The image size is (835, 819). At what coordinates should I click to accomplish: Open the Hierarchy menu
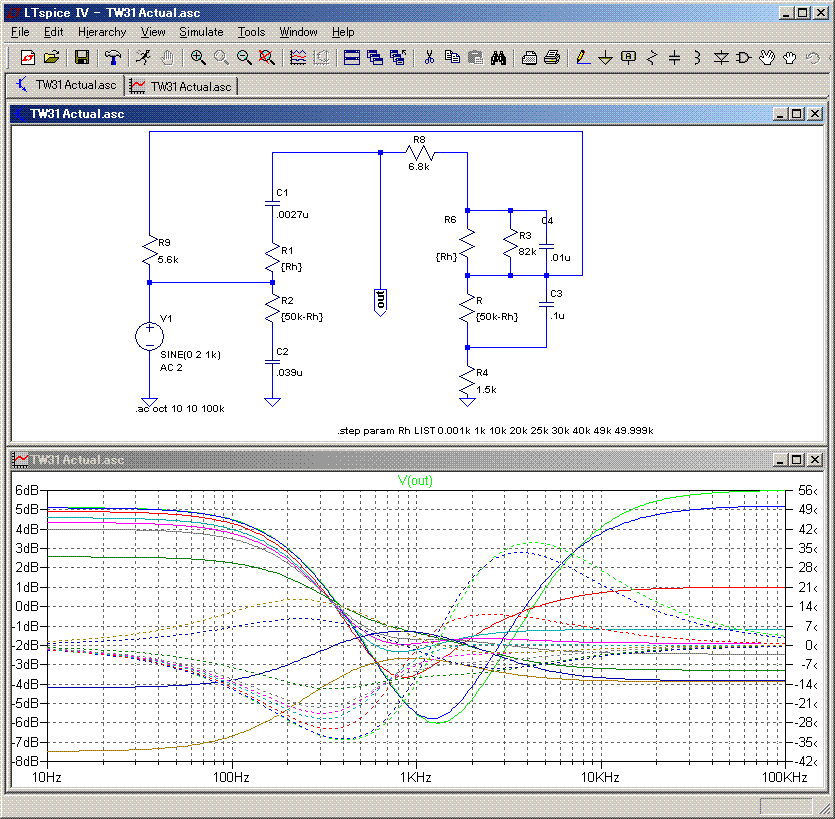pyautogui.click(x=102, y=32)
